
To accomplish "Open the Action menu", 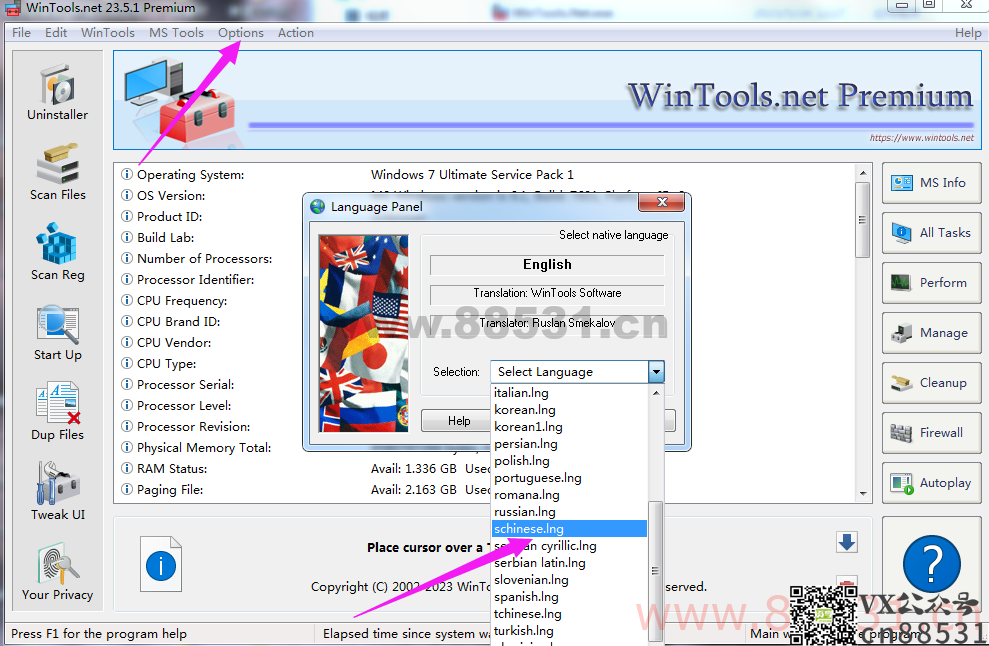I will 296,33.
